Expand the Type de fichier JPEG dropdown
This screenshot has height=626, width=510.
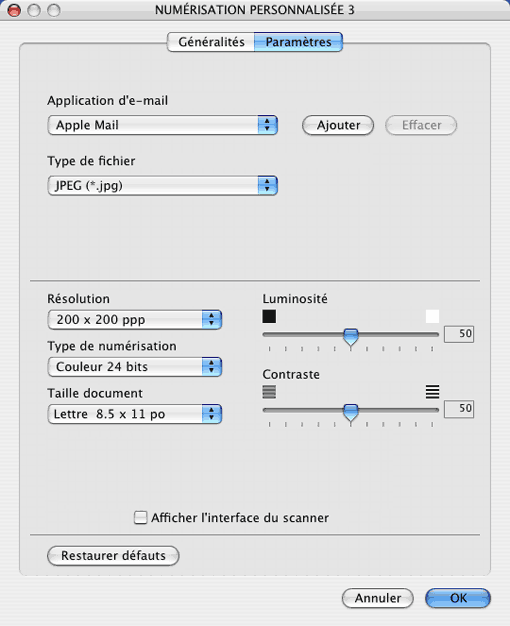tap(162, 185)
